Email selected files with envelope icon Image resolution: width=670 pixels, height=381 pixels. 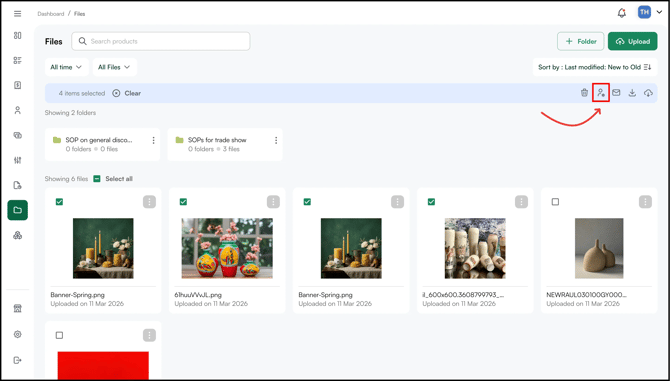click(x=616, y=93)
